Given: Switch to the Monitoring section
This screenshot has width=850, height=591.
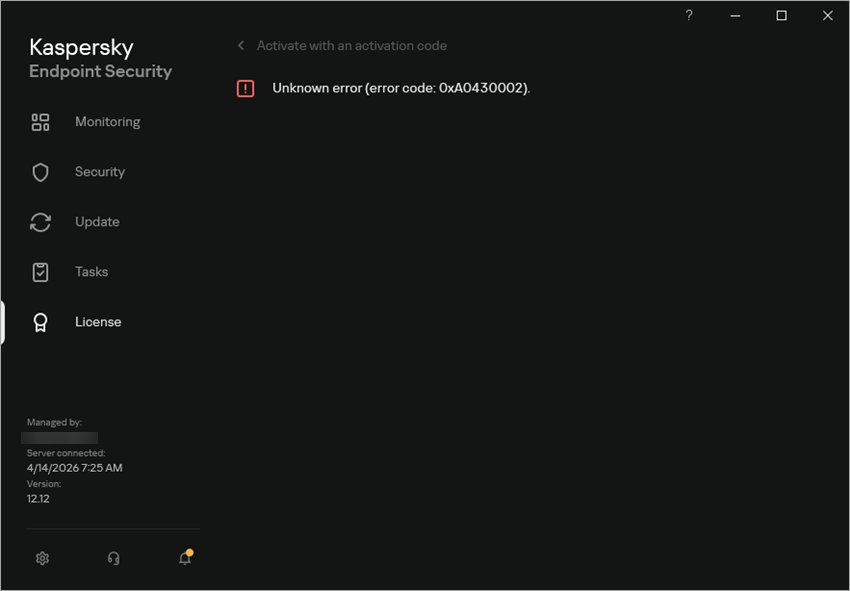Looking at the screenshot, I should click(x=107, y=122).
